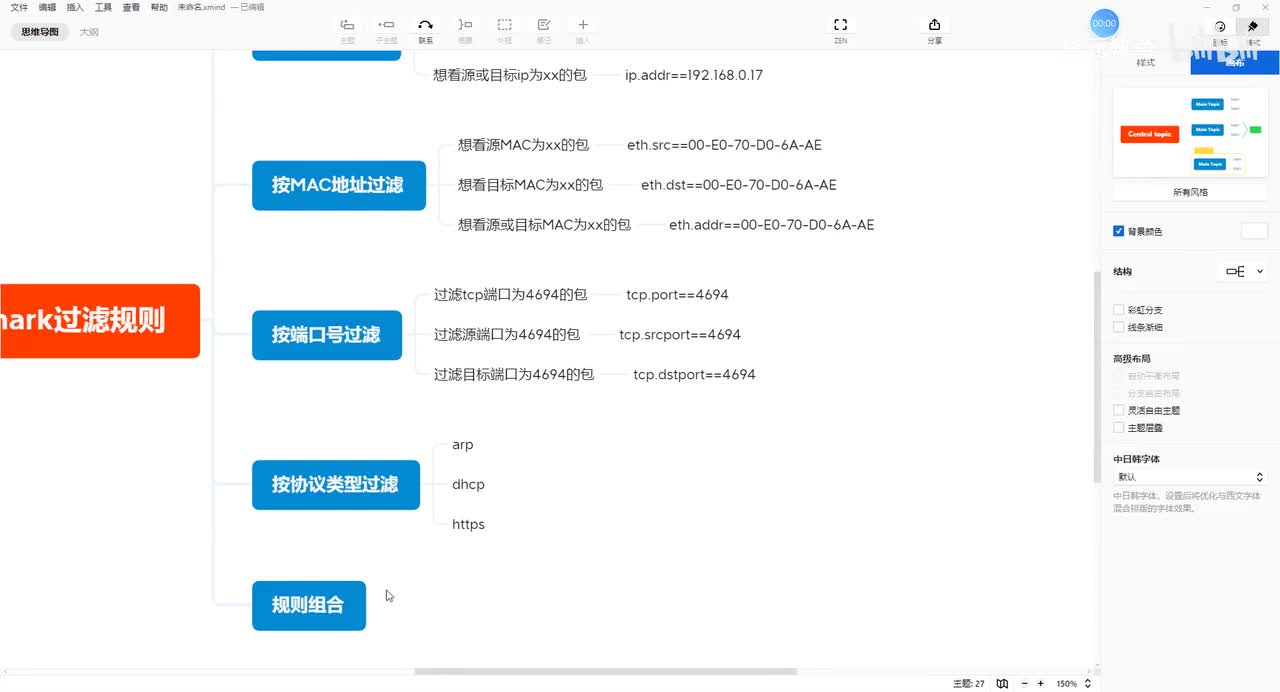The height and width of the screenshot is (692, 1280).
Task: Enable the 背景颜色 checkbox
Action: click(x=1119, y=231)
